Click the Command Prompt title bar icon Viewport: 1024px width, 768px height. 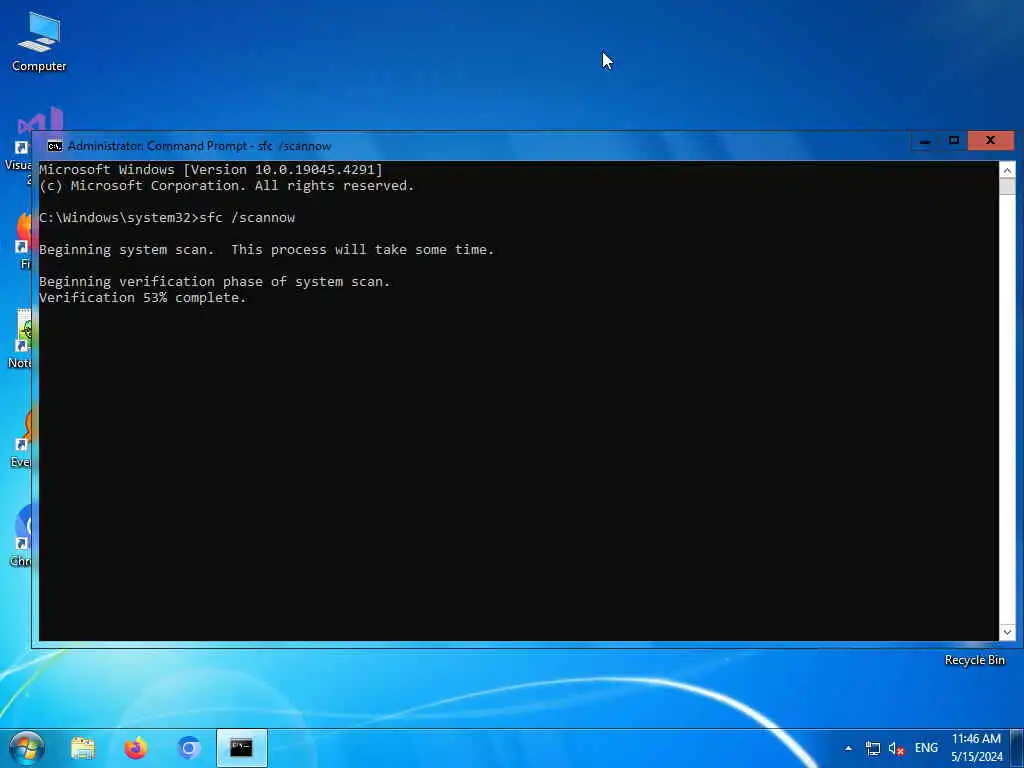55,146
